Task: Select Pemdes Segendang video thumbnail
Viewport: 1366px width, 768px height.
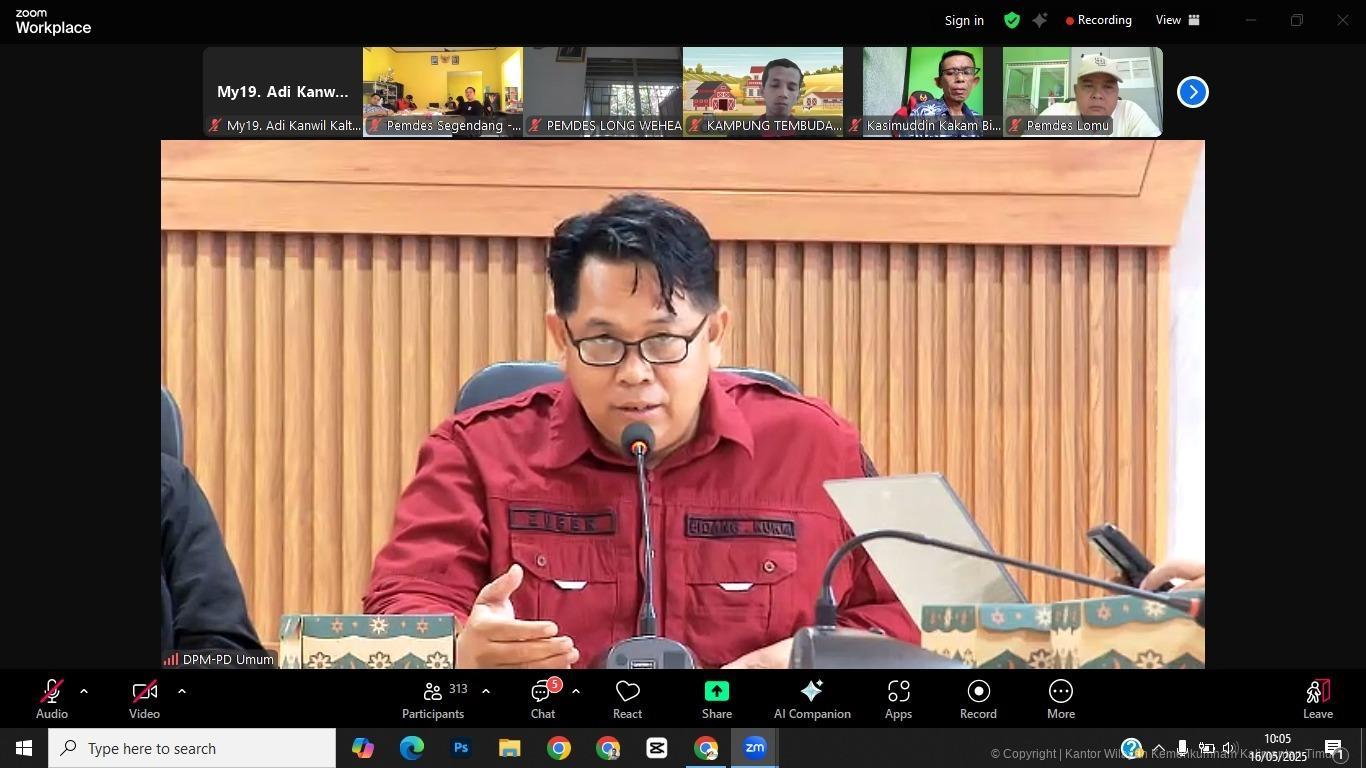Action: pos(443,92)
